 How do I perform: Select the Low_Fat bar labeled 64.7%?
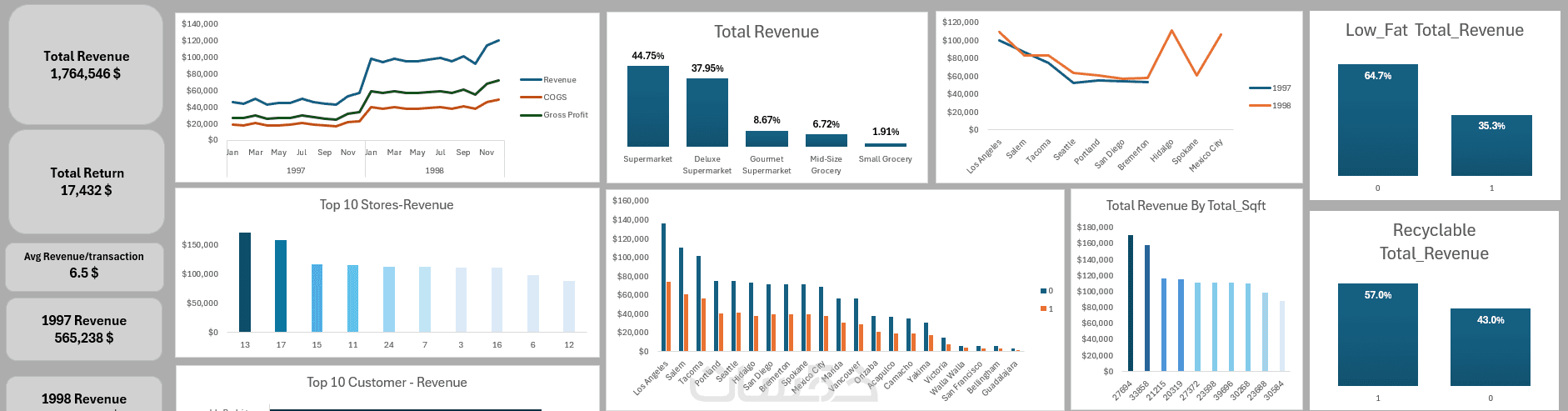(x=1378, y=120)
